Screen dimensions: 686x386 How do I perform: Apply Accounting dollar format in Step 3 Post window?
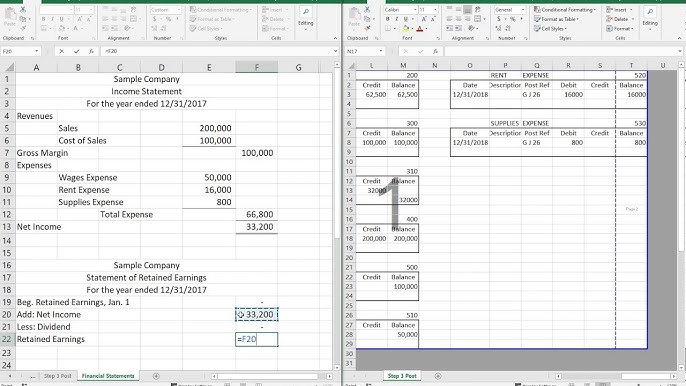click(x=499, y=19)
